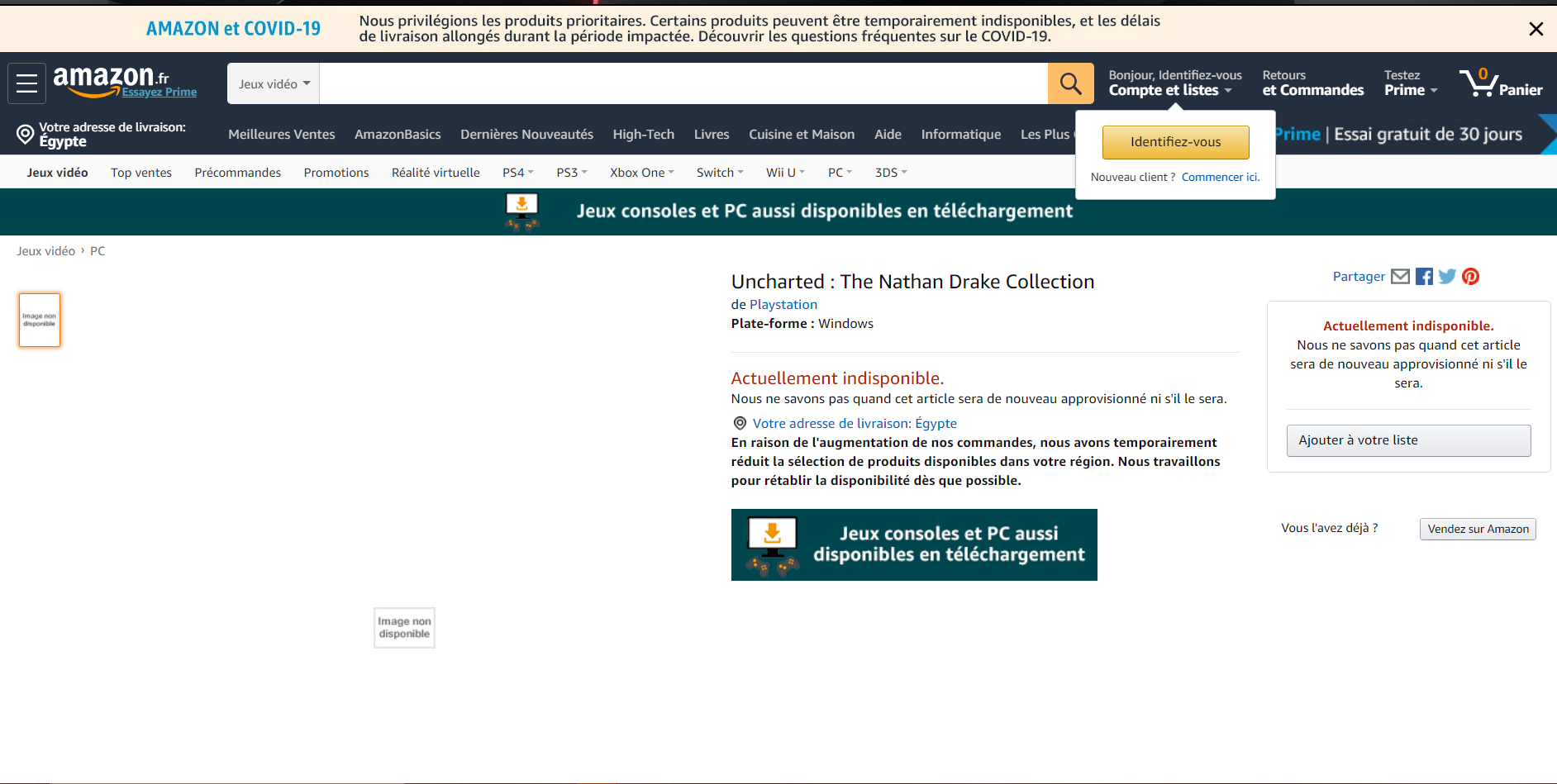
Task: Select Promotions in subnav
Action: click(336, 173)
